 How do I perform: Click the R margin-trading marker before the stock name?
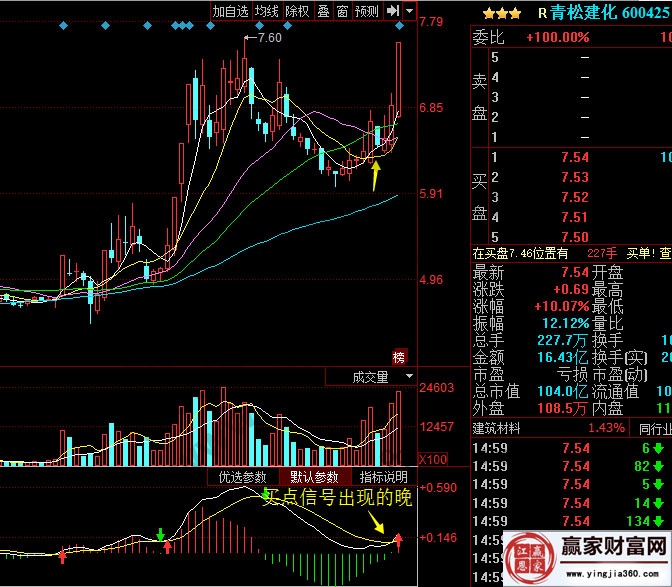coord(542,13)
